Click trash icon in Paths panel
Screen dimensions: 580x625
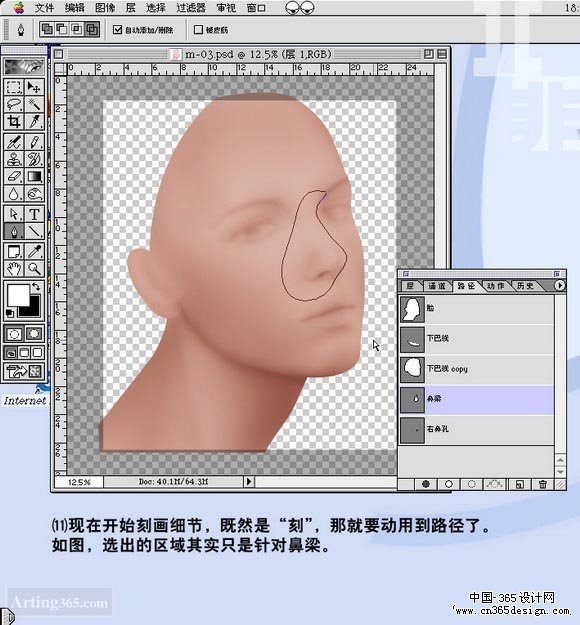[543, 484]
